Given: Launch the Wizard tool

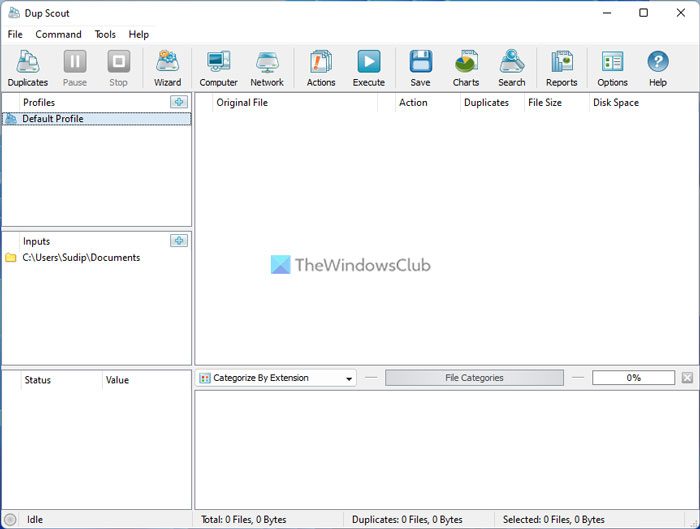Looking at the screenshot, I should click(x=167, y=68).
